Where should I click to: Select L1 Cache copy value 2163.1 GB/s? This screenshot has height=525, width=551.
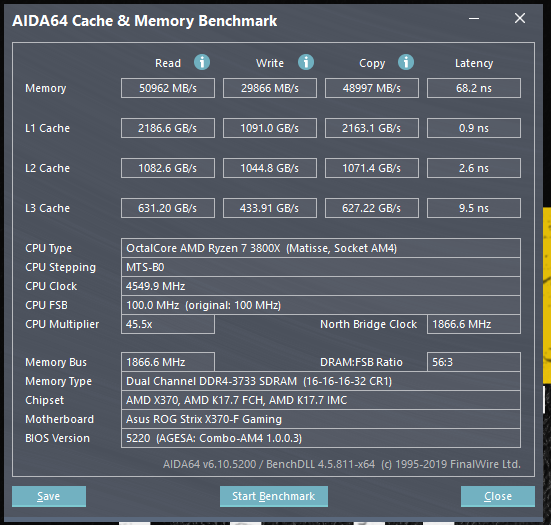(372, 128)
